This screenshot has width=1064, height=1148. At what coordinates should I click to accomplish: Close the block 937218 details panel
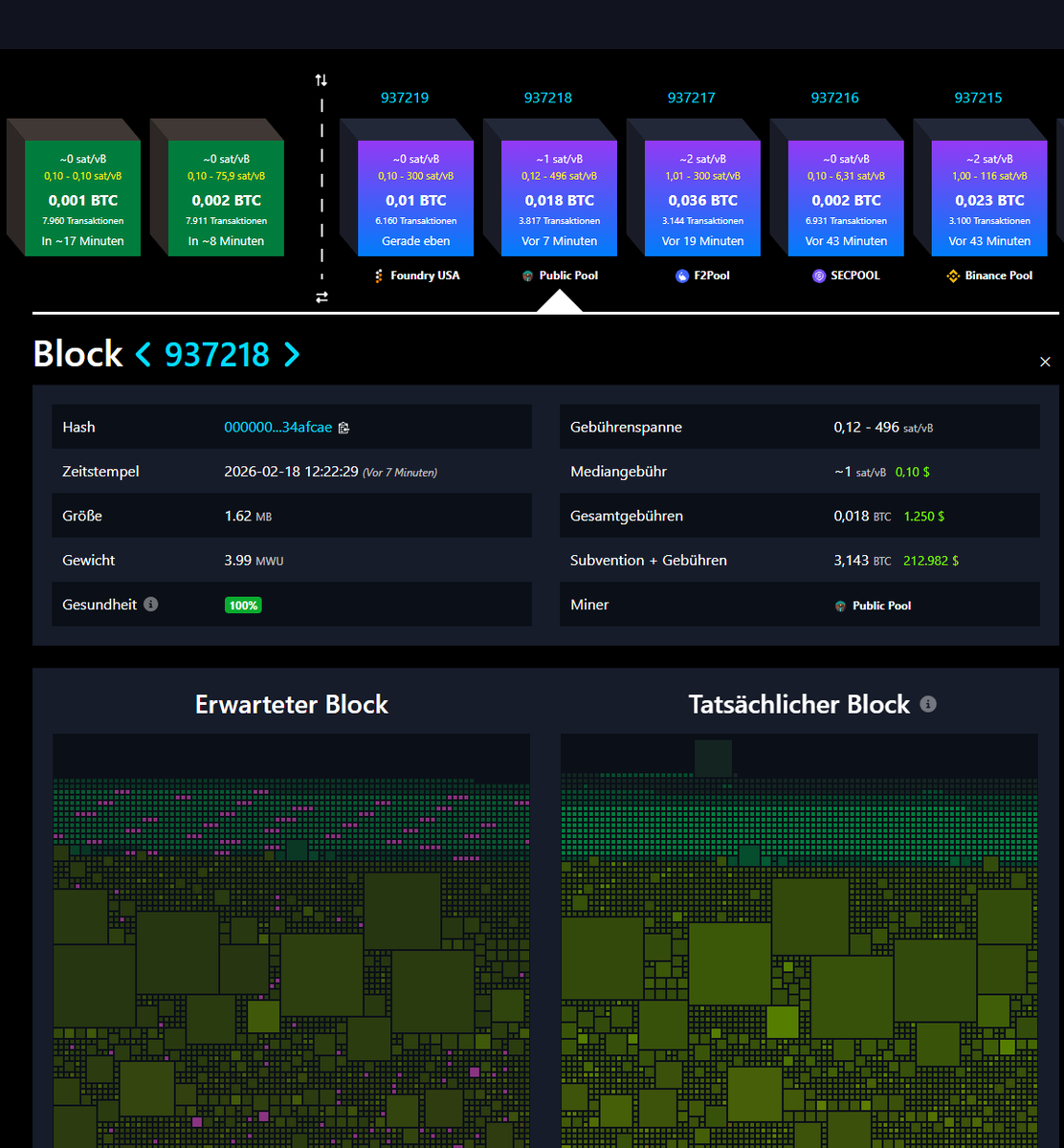click(1045, 362)
